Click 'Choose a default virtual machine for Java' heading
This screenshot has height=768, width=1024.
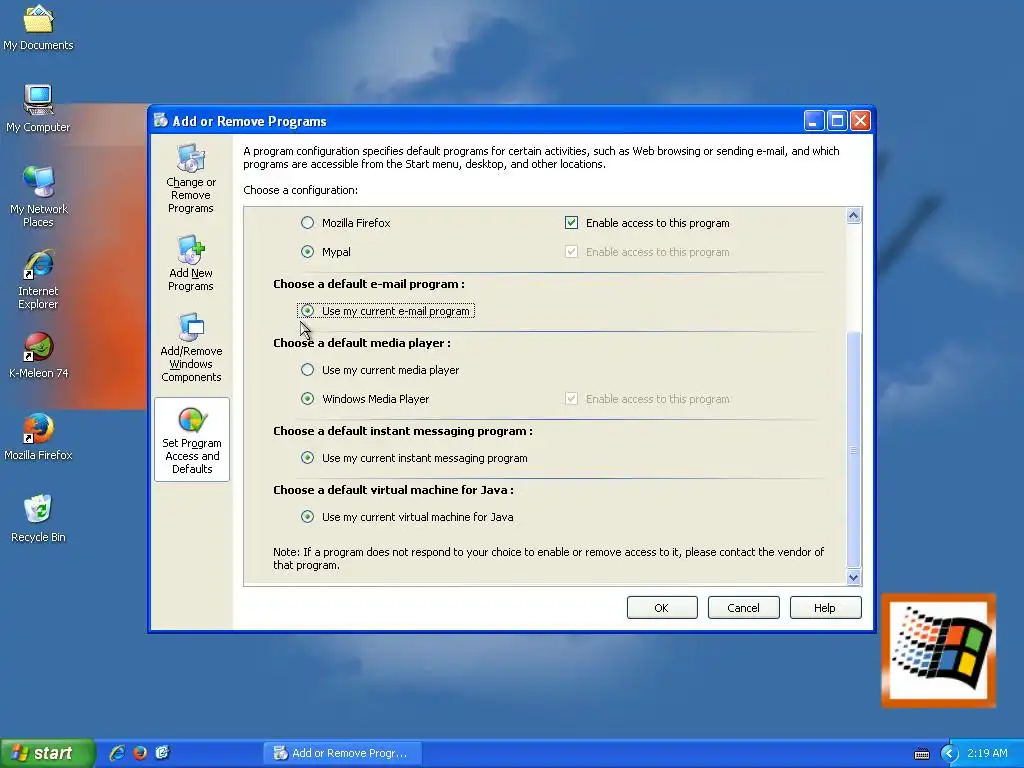(x=393, y=490)
